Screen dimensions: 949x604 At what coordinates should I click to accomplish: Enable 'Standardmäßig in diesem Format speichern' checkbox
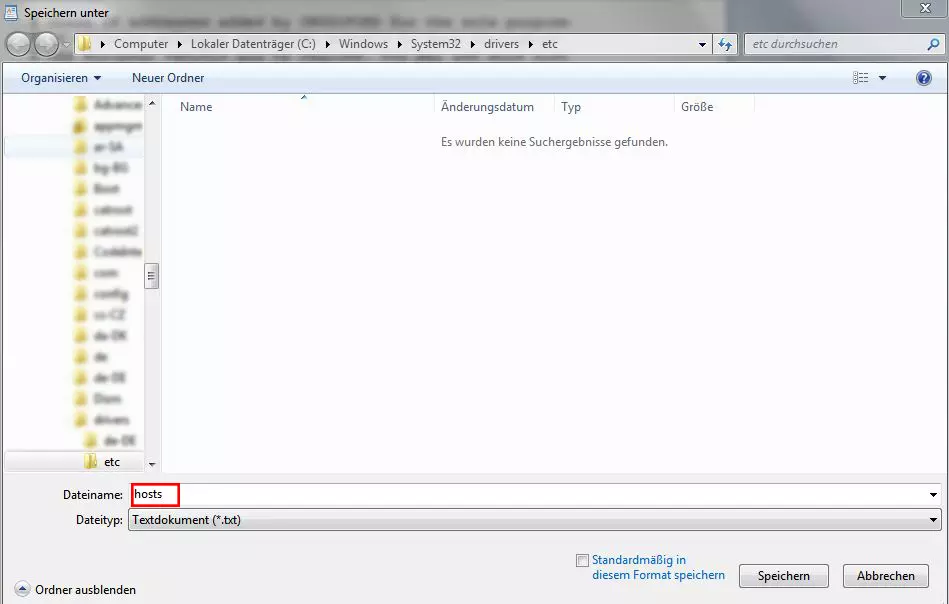(x=582, y=560)
